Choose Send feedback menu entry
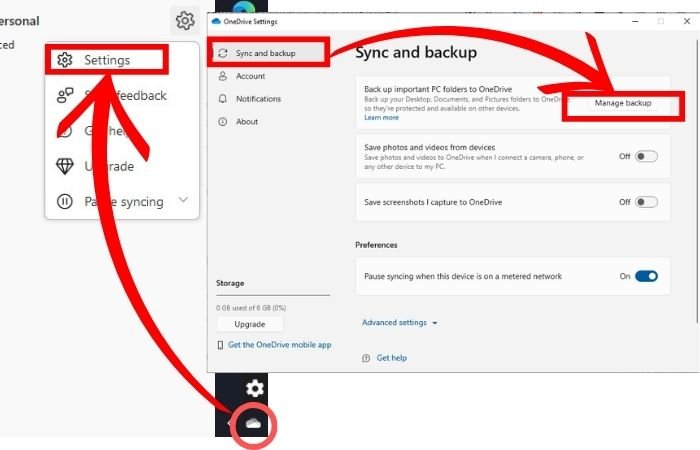Image resolution: width=700 pixels, height=450 pixels. point(122,95)
